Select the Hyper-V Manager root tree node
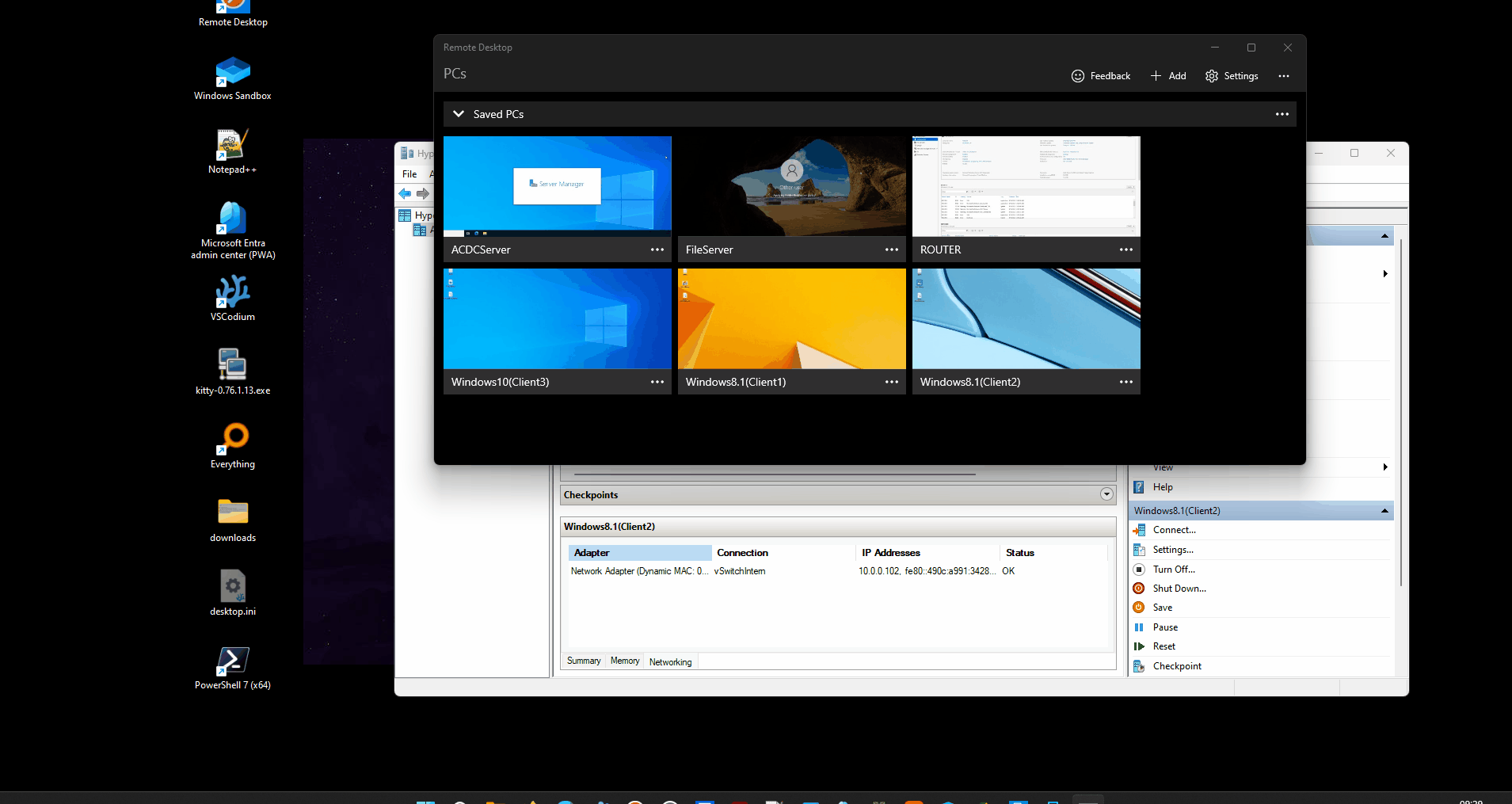Viewport: 1512px width, 804px height. click(416, 215)
